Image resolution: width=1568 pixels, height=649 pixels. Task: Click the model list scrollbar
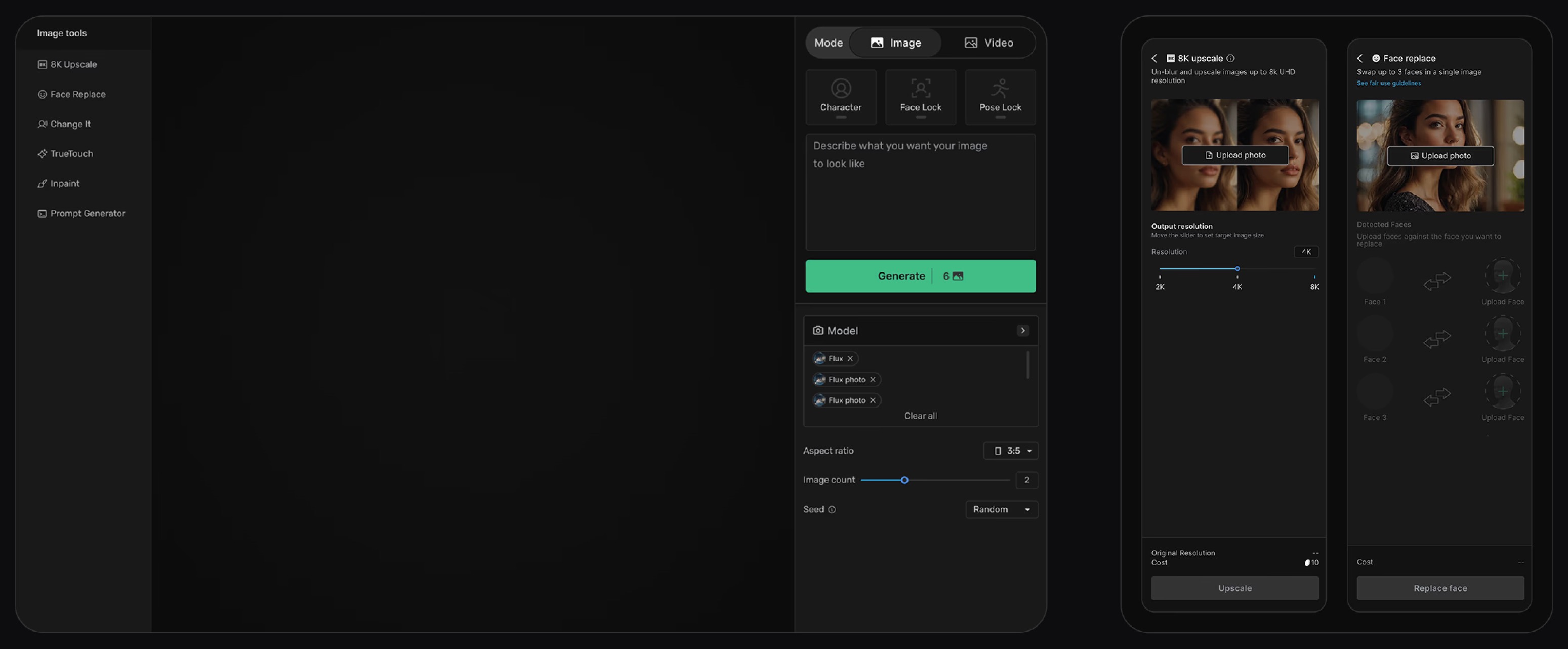[x=1027, y=366]
